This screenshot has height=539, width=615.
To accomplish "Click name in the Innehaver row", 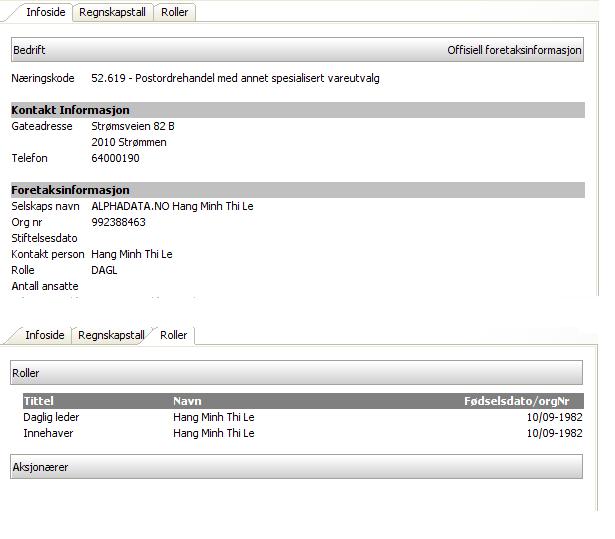I will 214,433.
